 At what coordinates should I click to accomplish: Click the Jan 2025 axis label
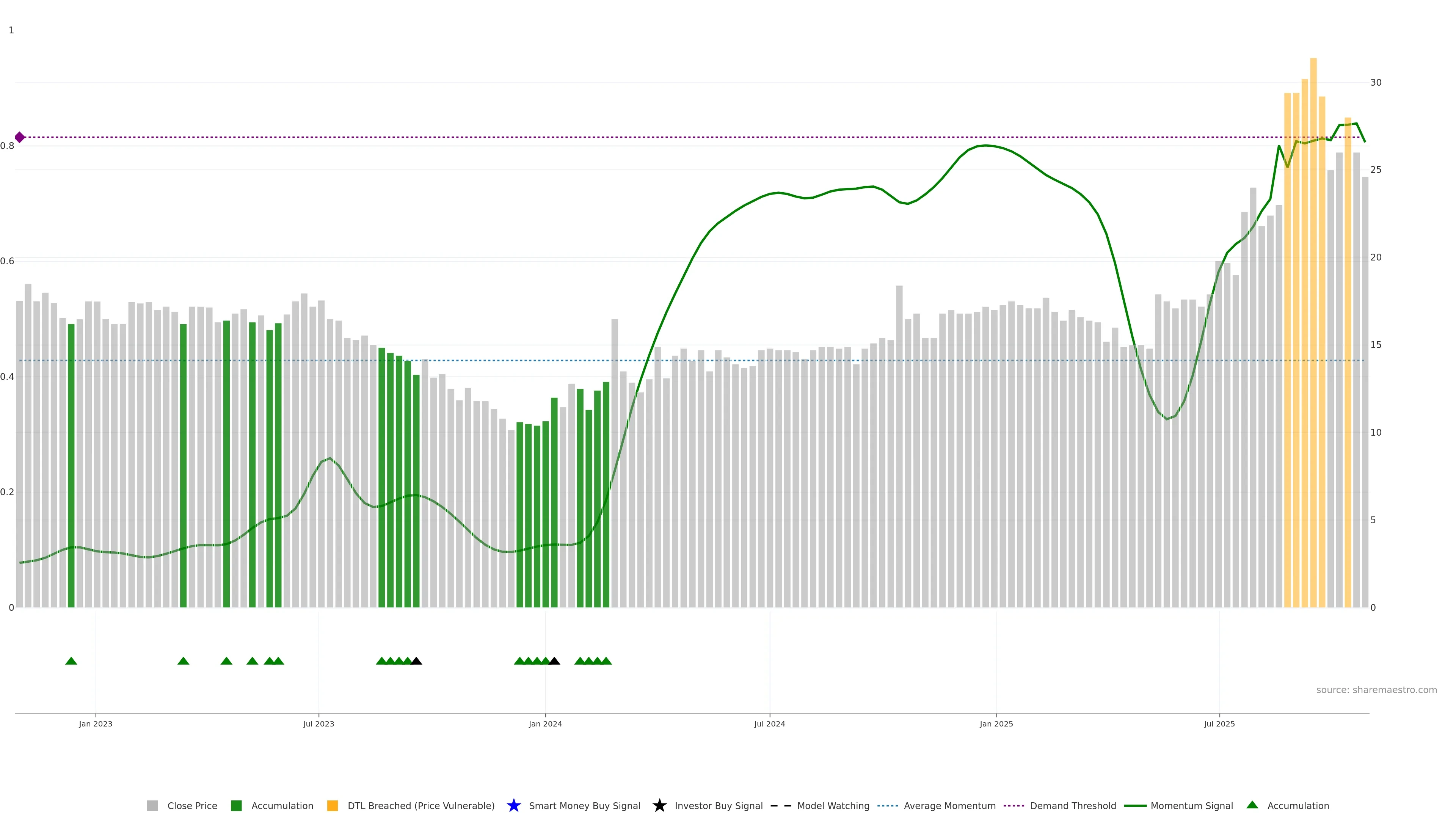click(996, 724)
